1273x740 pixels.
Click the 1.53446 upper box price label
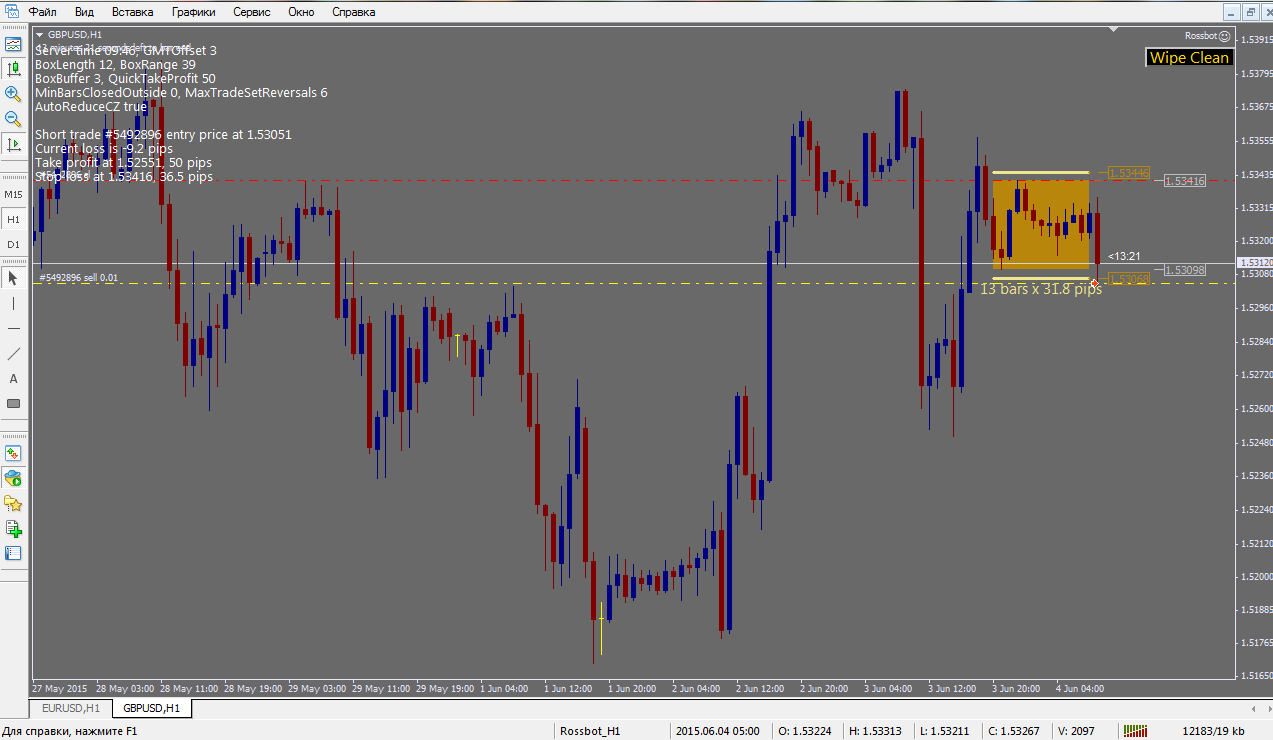[x=1129, y=173]
